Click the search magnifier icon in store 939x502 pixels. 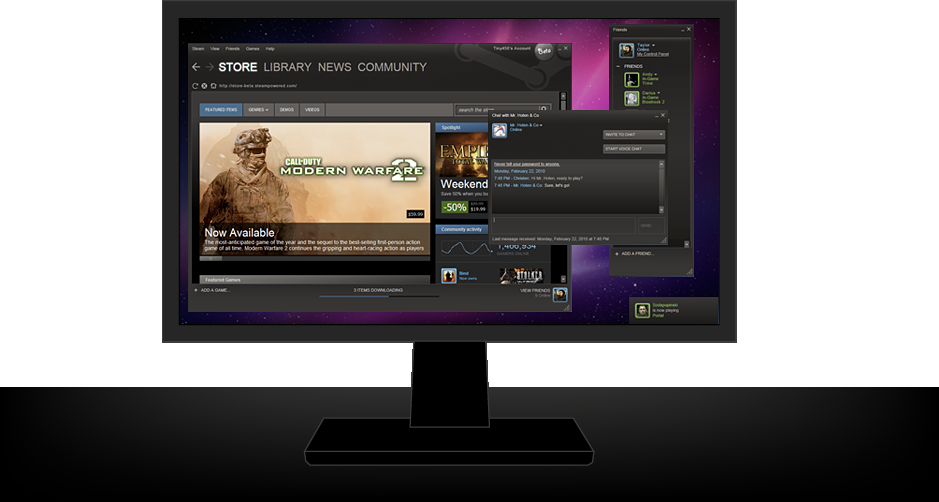544,110
